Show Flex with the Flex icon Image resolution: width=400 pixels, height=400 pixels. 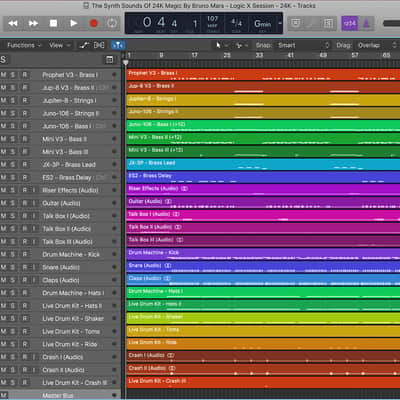99,45
